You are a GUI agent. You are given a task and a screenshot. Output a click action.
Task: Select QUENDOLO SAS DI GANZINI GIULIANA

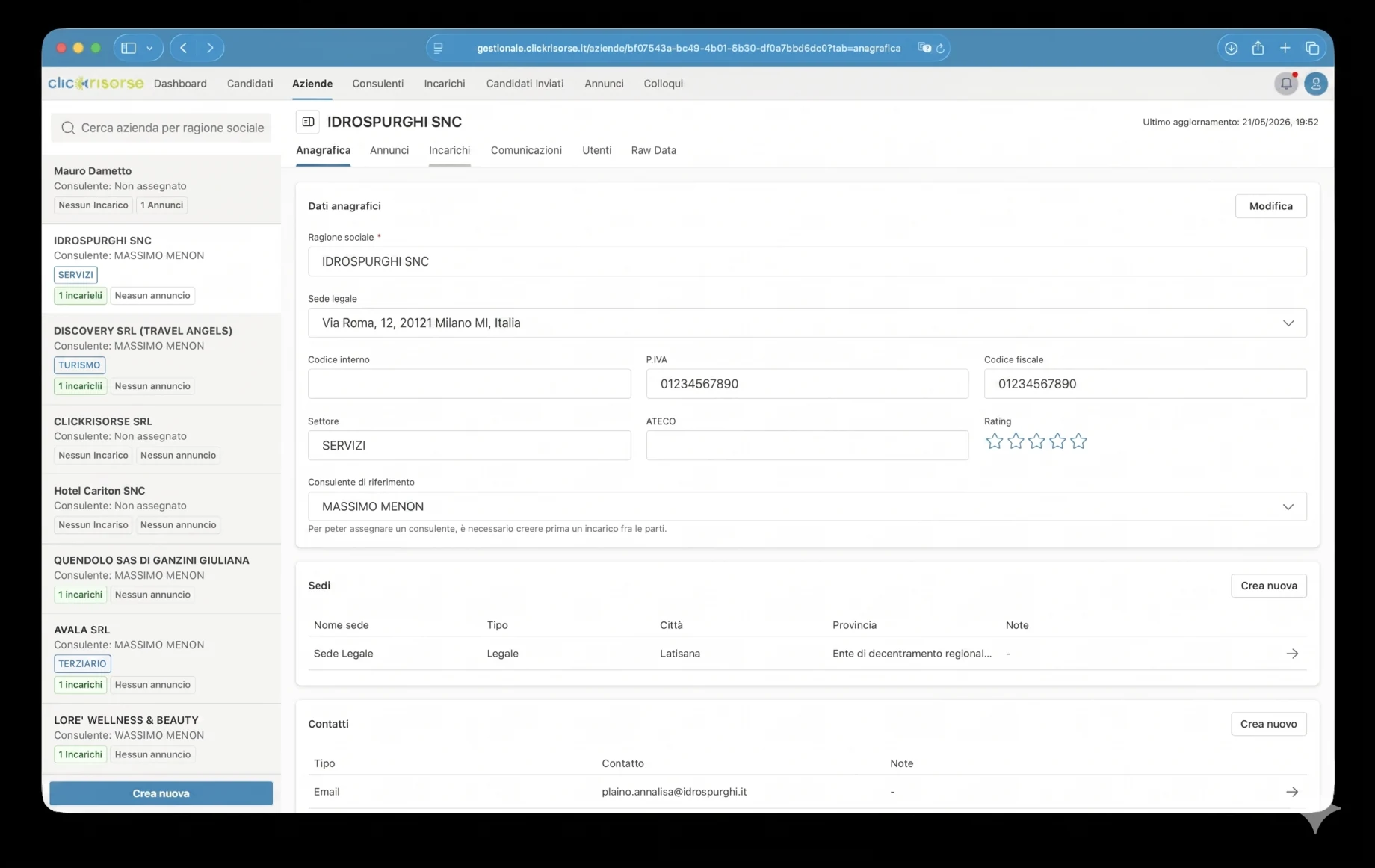point(161,578)
